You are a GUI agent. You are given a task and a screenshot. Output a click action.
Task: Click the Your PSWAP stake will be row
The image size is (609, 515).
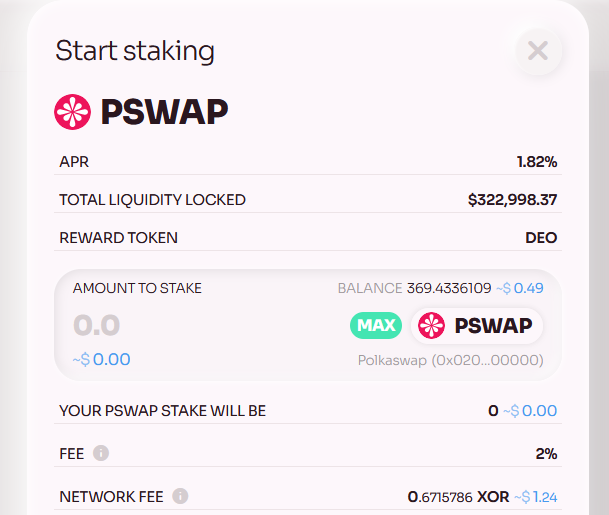pos(308,411)
